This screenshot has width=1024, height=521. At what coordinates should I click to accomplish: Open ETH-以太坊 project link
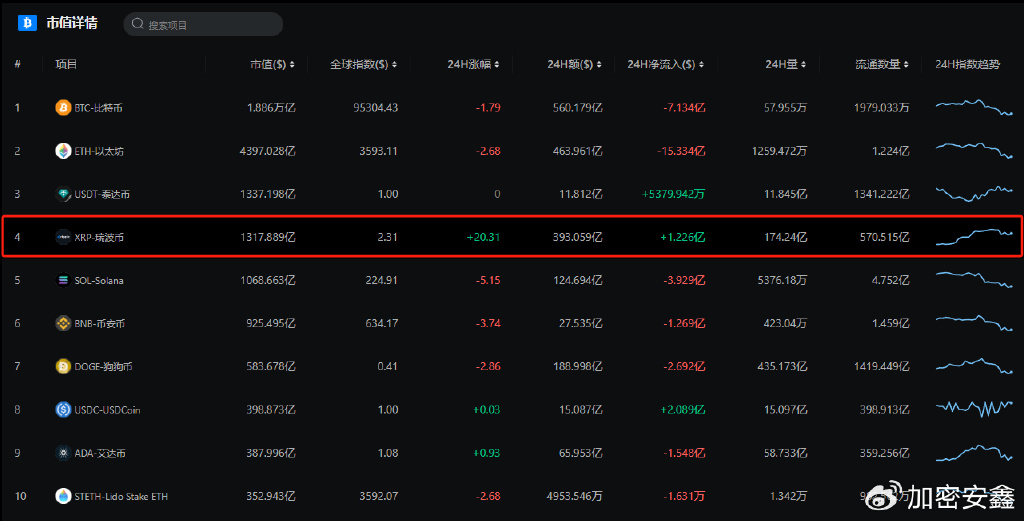99,151
